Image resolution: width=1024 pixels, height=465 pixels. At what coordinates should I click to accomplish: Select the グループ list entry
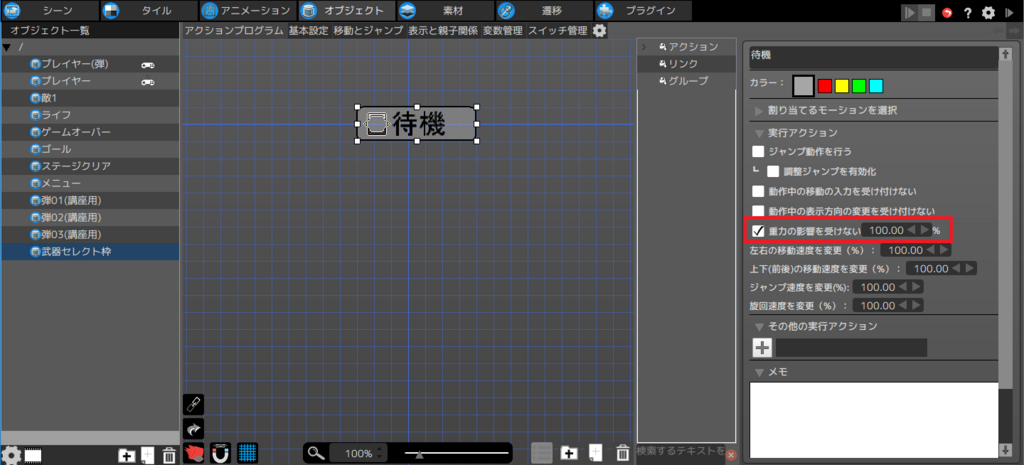tap(687, 81)
